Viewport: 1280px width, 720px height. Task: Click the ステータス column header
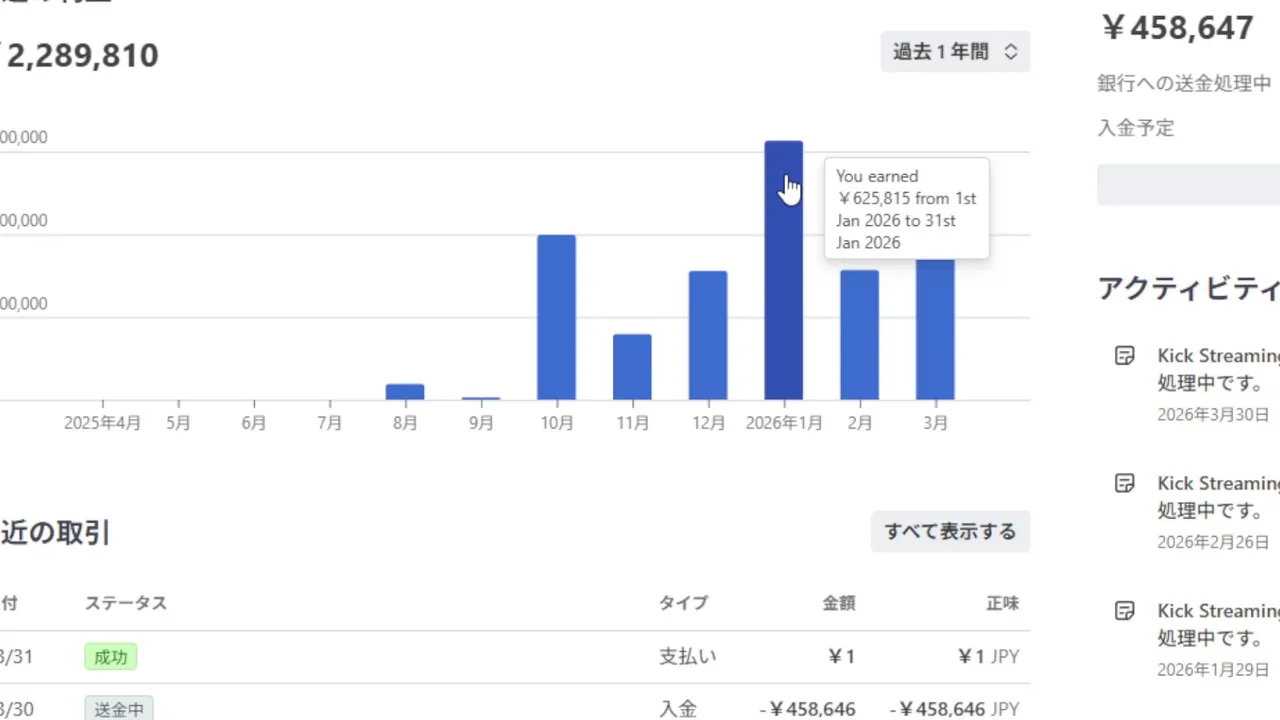click(x=126, y=603)
